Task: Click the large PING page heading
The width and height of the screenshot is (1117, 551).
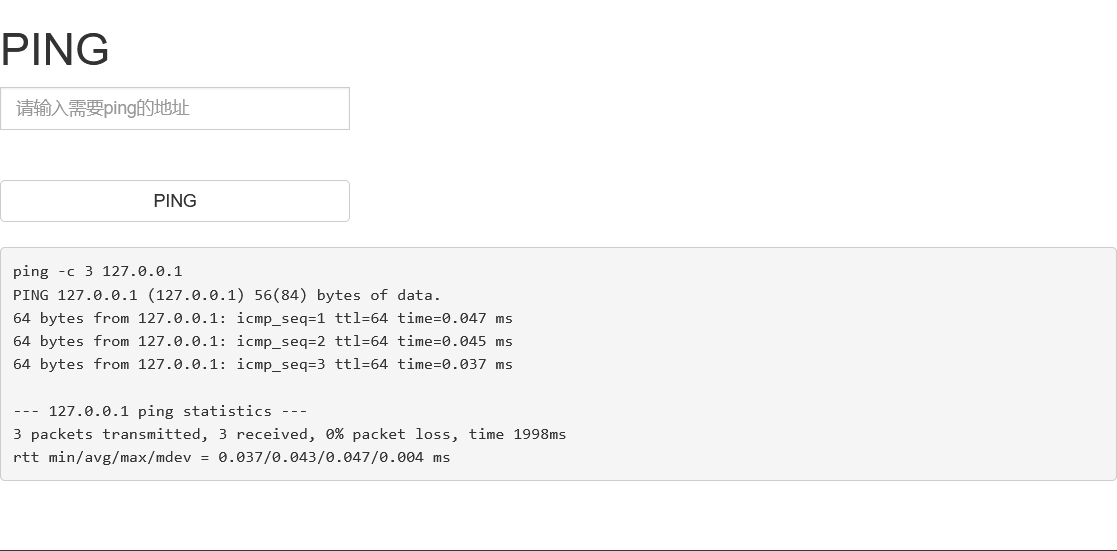Action: pos(55,50)
